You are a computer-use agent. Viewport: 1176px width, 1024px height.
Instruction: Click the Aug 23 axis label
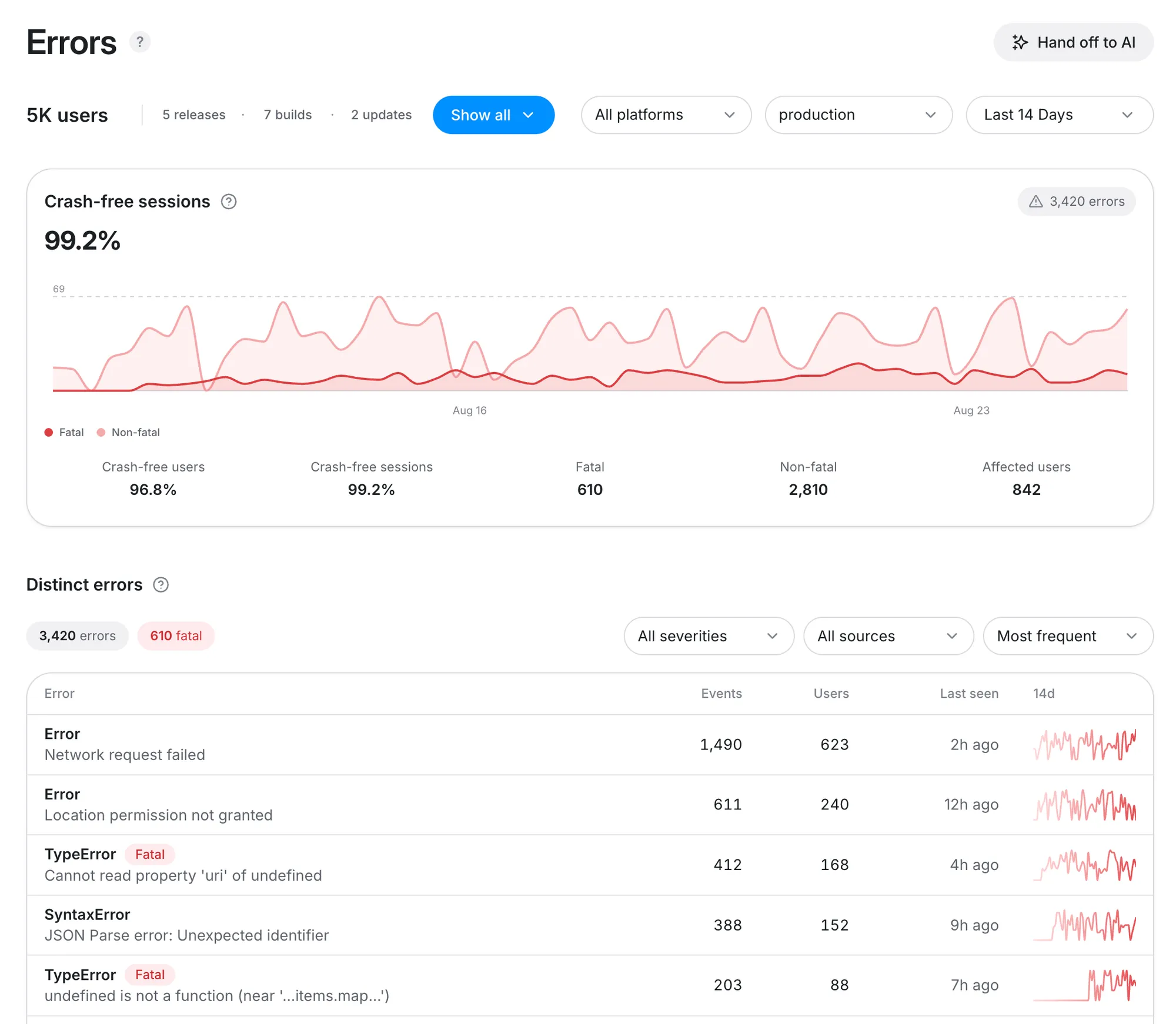click(971, 411)
